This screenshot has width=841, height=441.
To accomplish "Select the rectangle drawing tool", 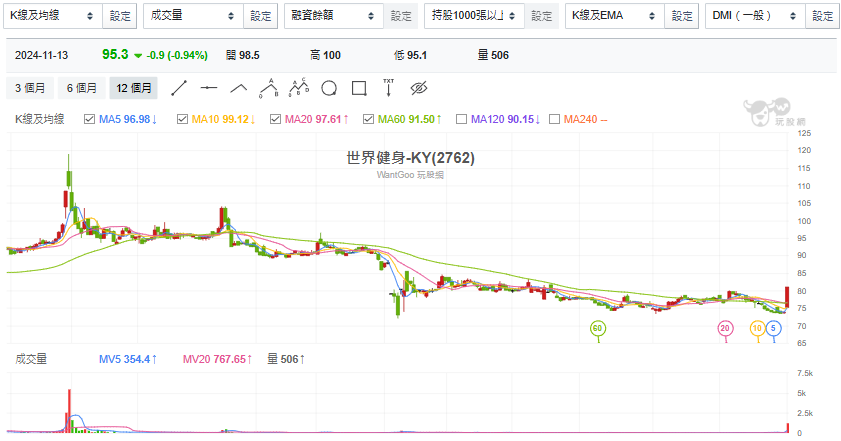I will (359, 88).
